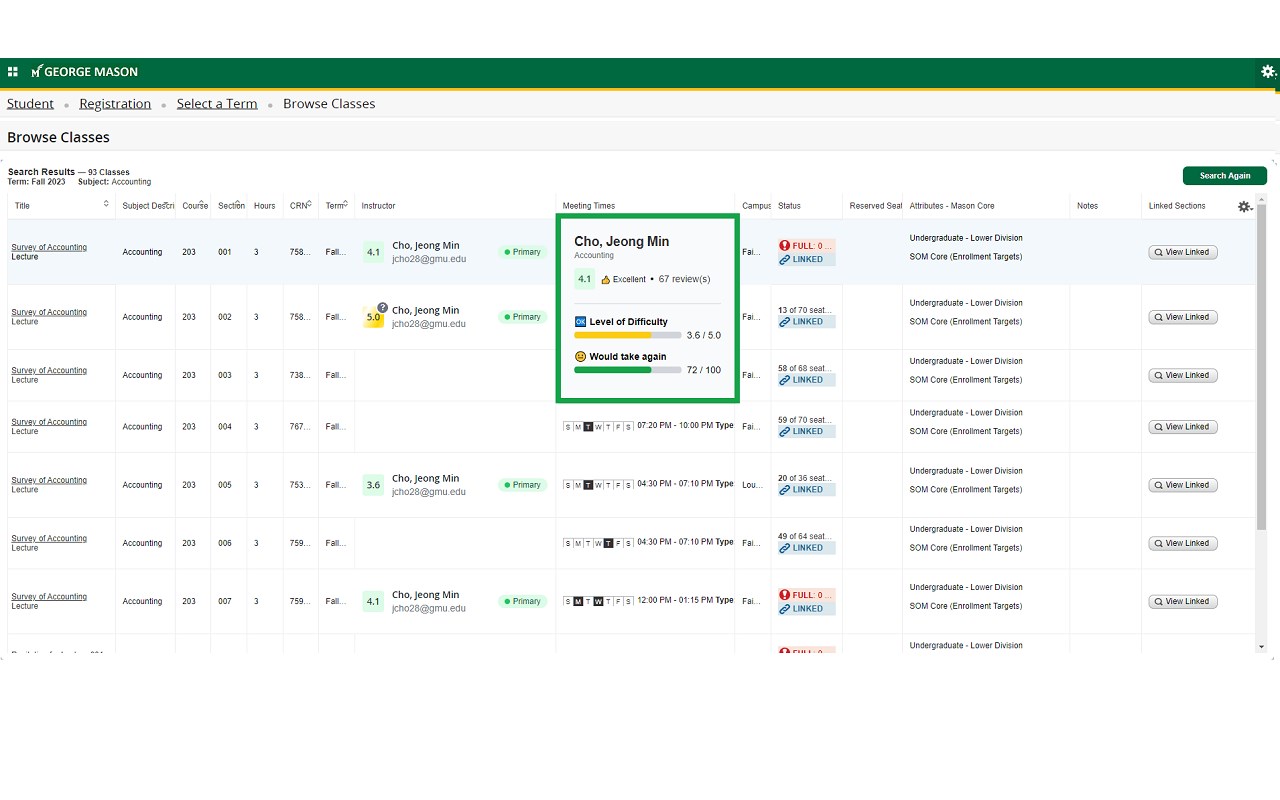Click the LINKED chain icon for section 004

[785, 431]
